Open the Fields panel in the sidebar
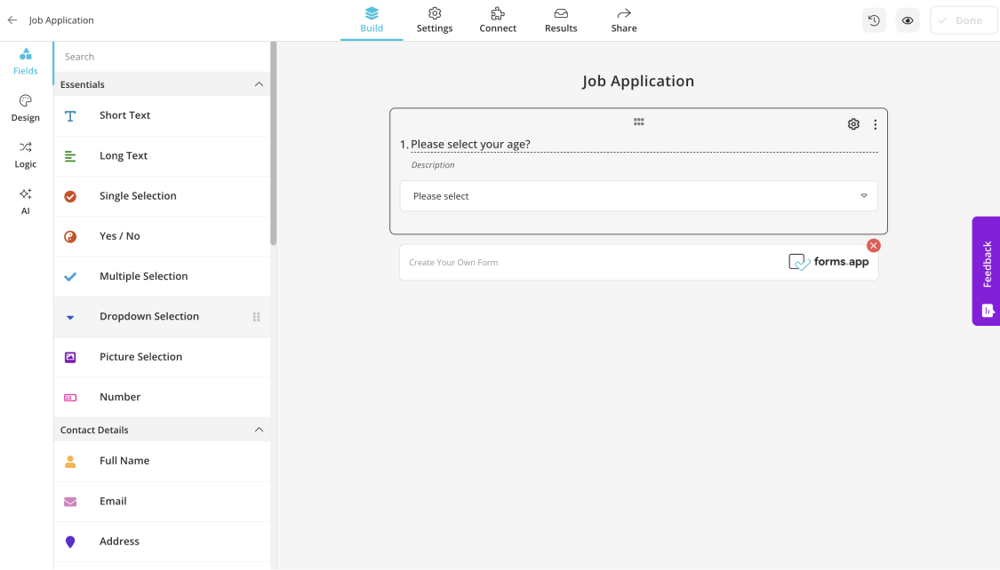Image resolution: width=1000 pixels, height=570 pixels. tap(26, 62)
